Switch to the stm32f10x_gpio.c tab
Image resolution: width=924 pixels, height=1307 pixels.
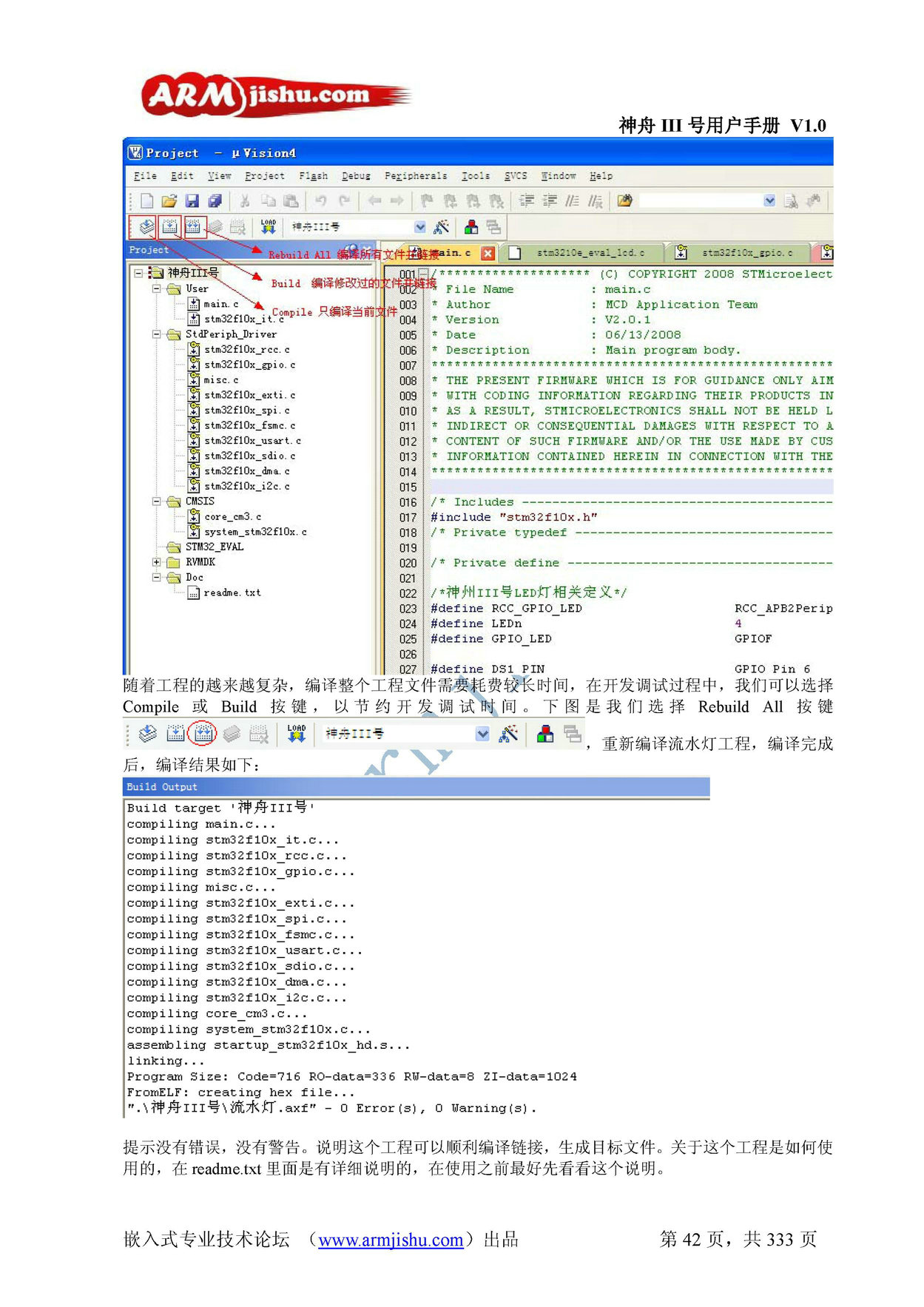pos(739,253)
